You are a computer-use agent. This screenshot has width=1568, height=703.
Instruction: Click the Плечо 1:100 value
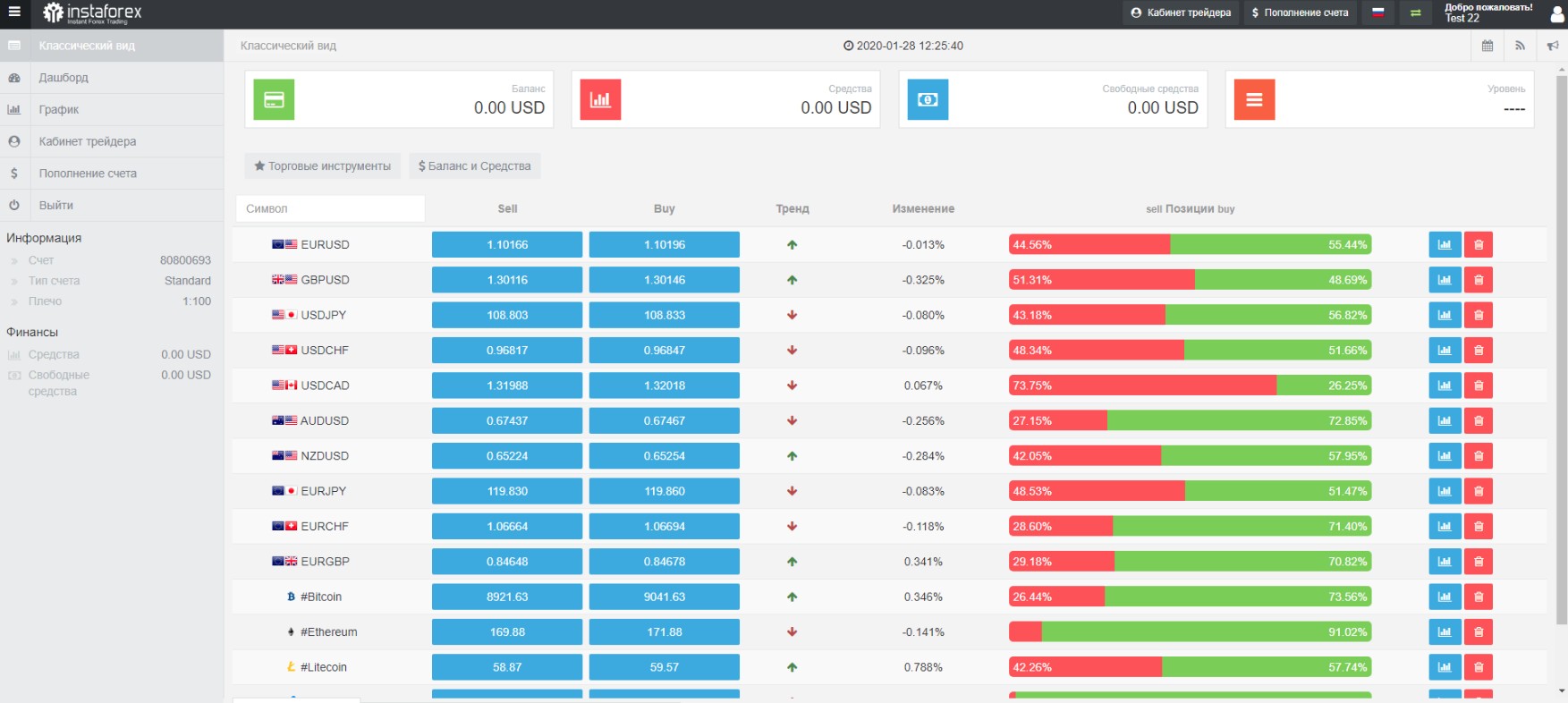[x=197, y=301]
